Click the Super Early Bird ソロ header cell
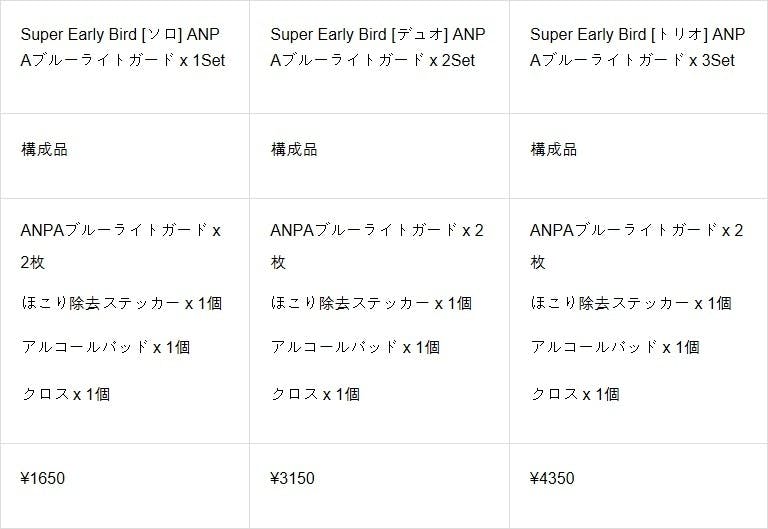 coord(123,46)
